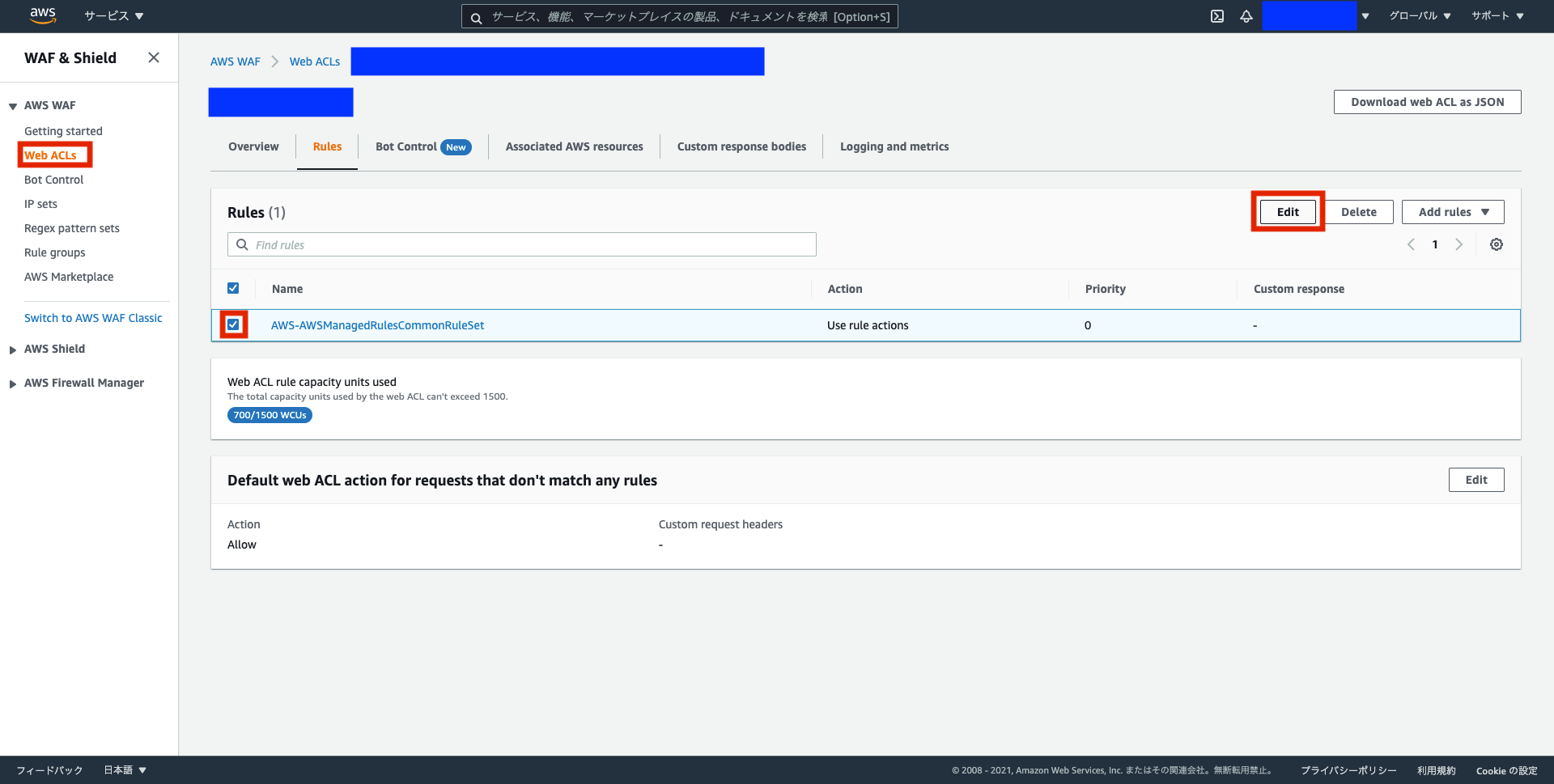Viewport: 1554px width, 784px height.
Task: Click the Delete rule button
Action: click(x=1359, y=212)
